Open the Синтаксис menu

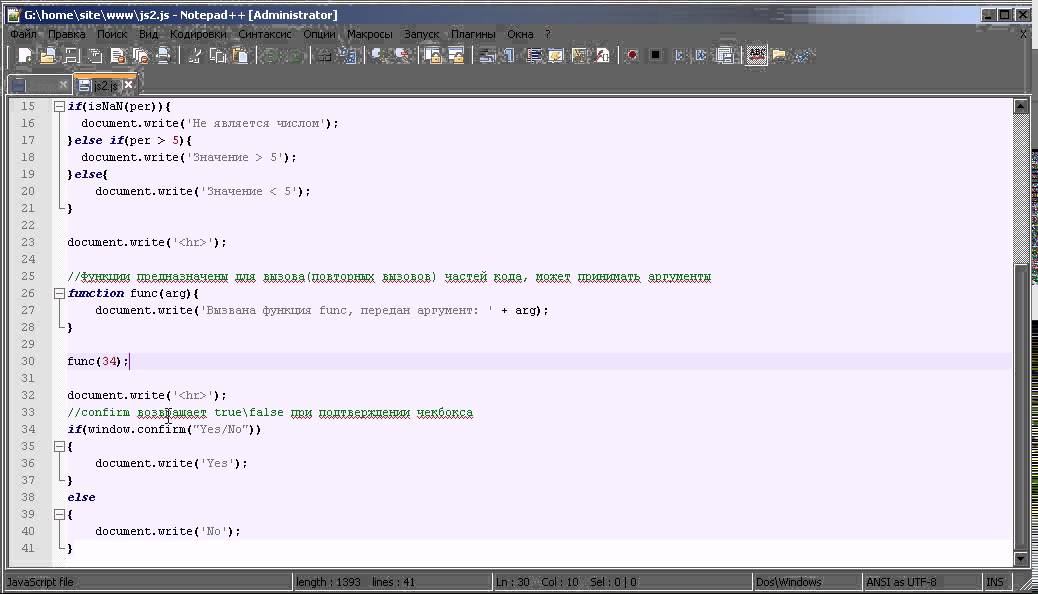click(264, 33)
